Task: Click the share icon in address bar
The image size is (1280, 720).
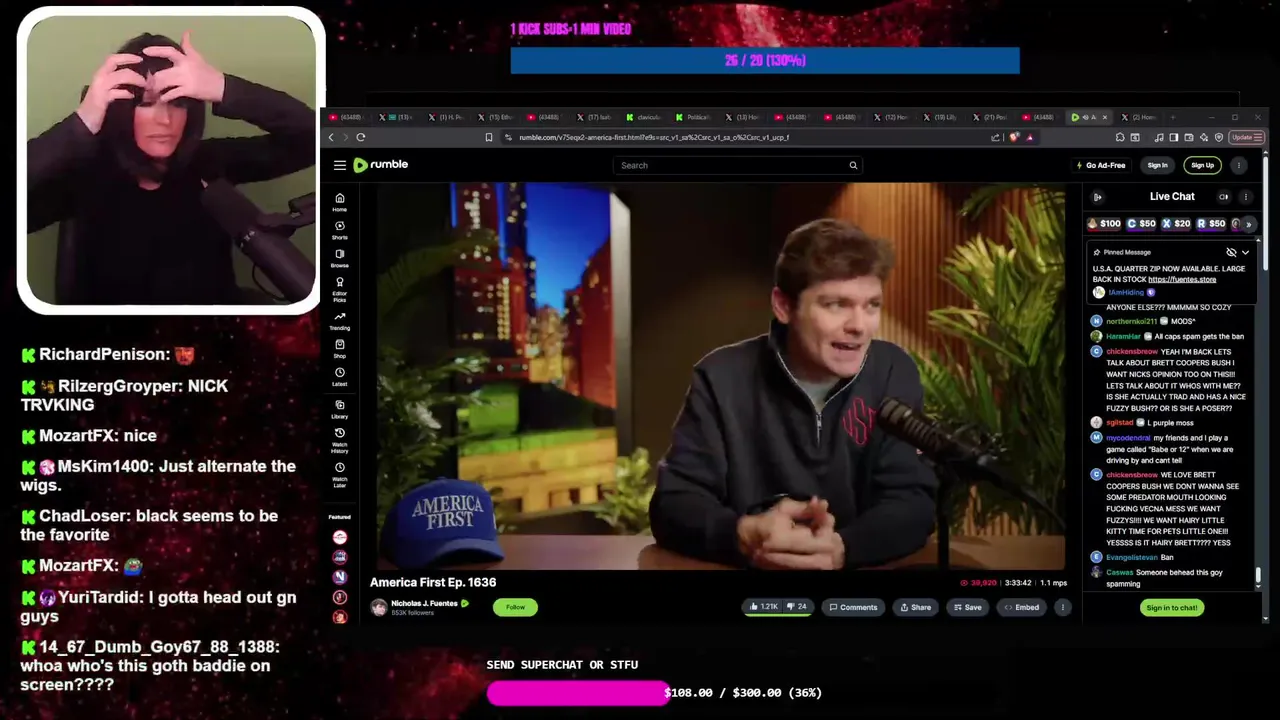Action: 996,137
